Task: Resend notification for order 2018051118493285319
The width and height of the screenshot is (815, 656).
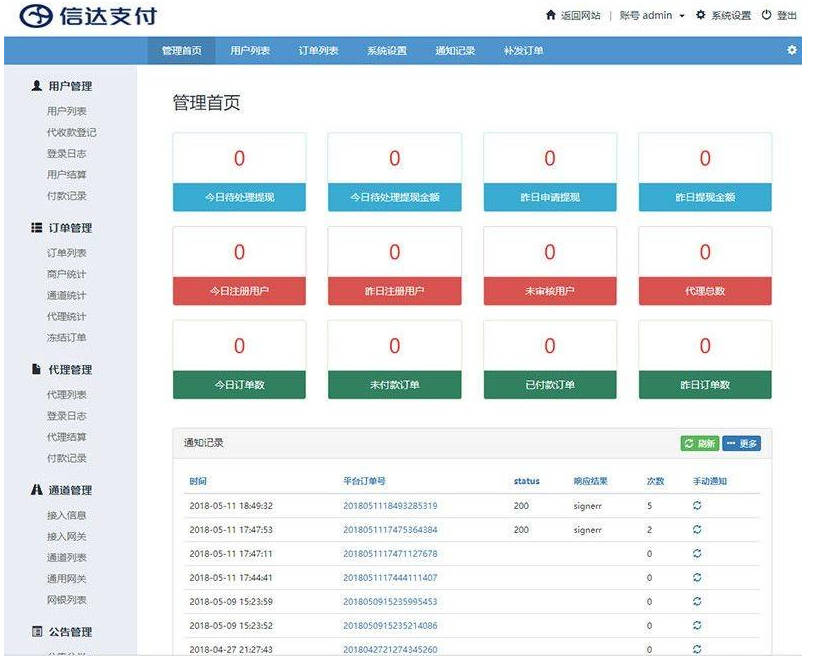Action: [x=697, y=505]
